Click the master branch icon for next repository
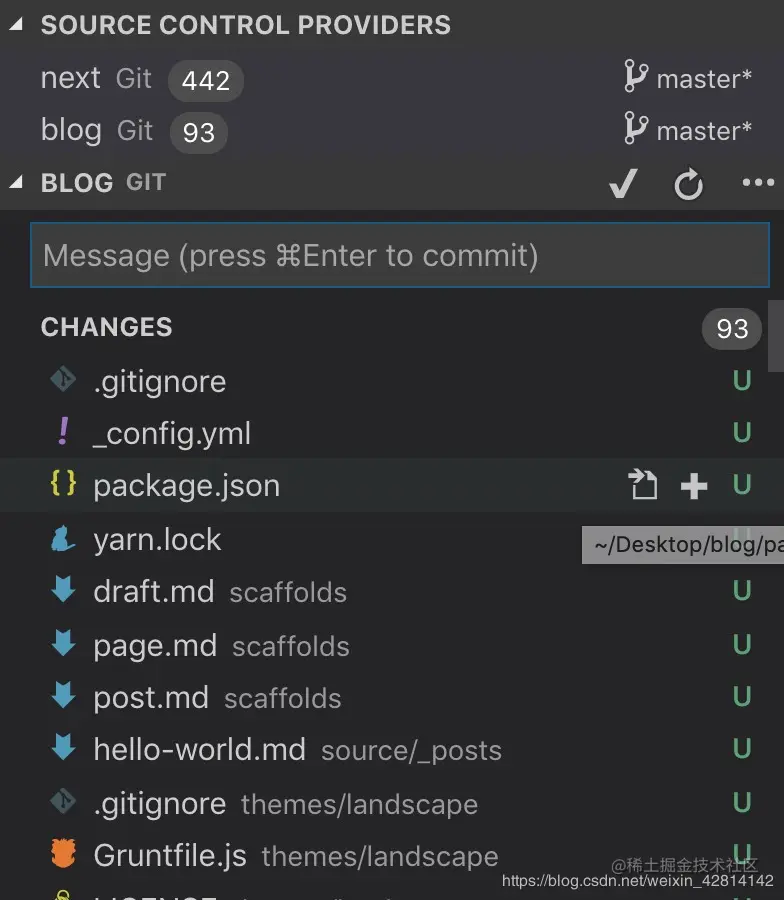The image size is (784, 900). point(635,77)
